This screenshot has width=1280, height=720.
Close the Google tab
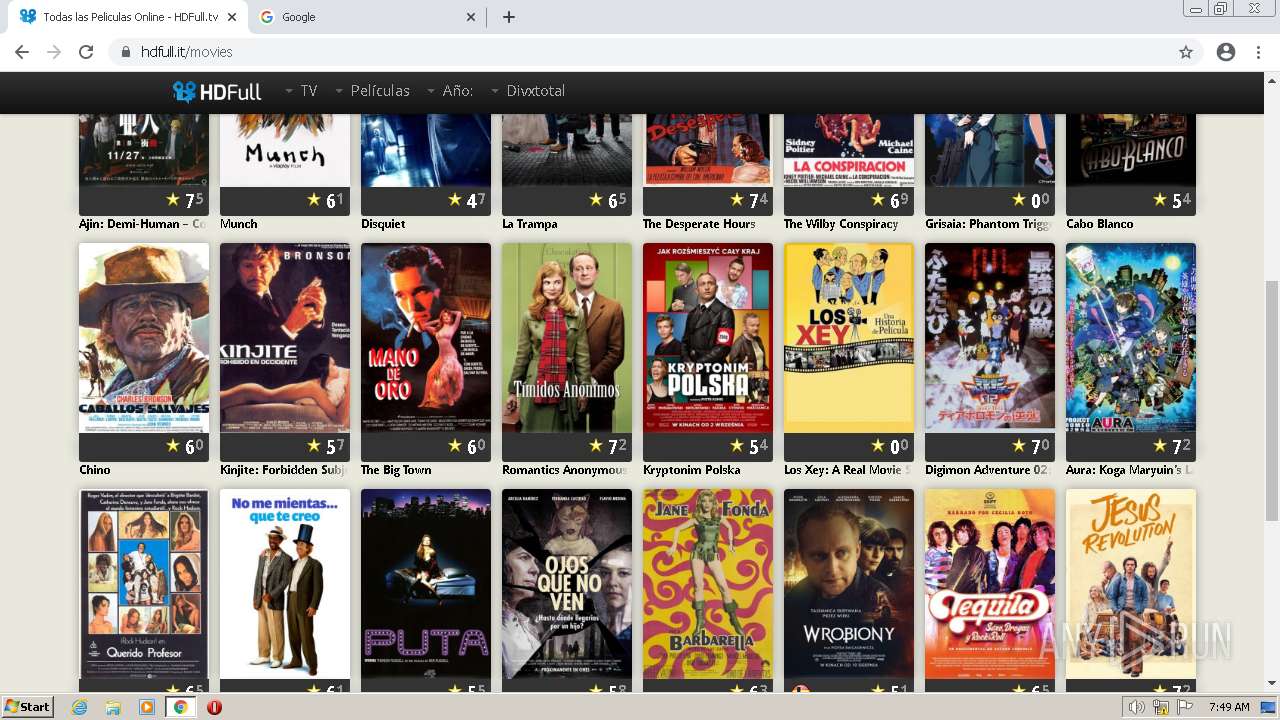(x=471, y=17)
